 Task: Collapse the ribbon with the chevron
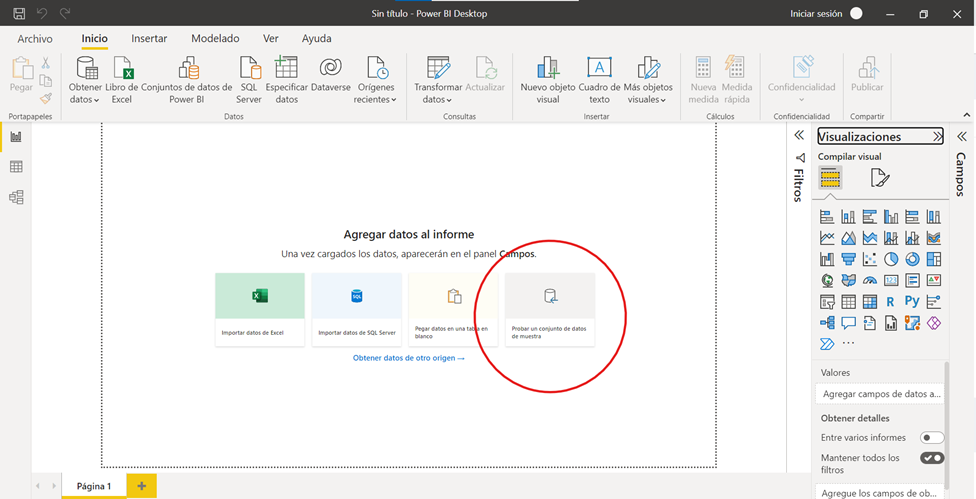click(966, 114)
